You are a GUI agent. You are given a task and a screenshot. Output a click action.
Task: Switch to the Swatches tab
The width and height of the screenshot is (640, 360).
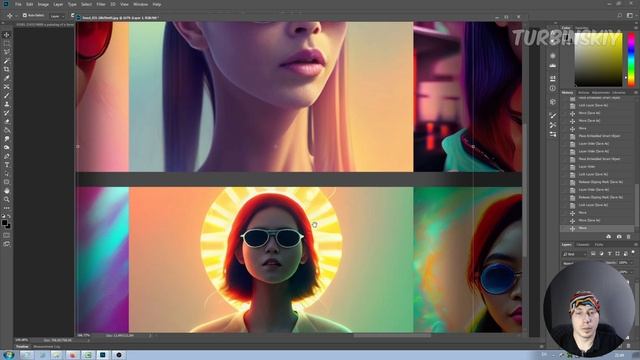(x=582, y=28)
